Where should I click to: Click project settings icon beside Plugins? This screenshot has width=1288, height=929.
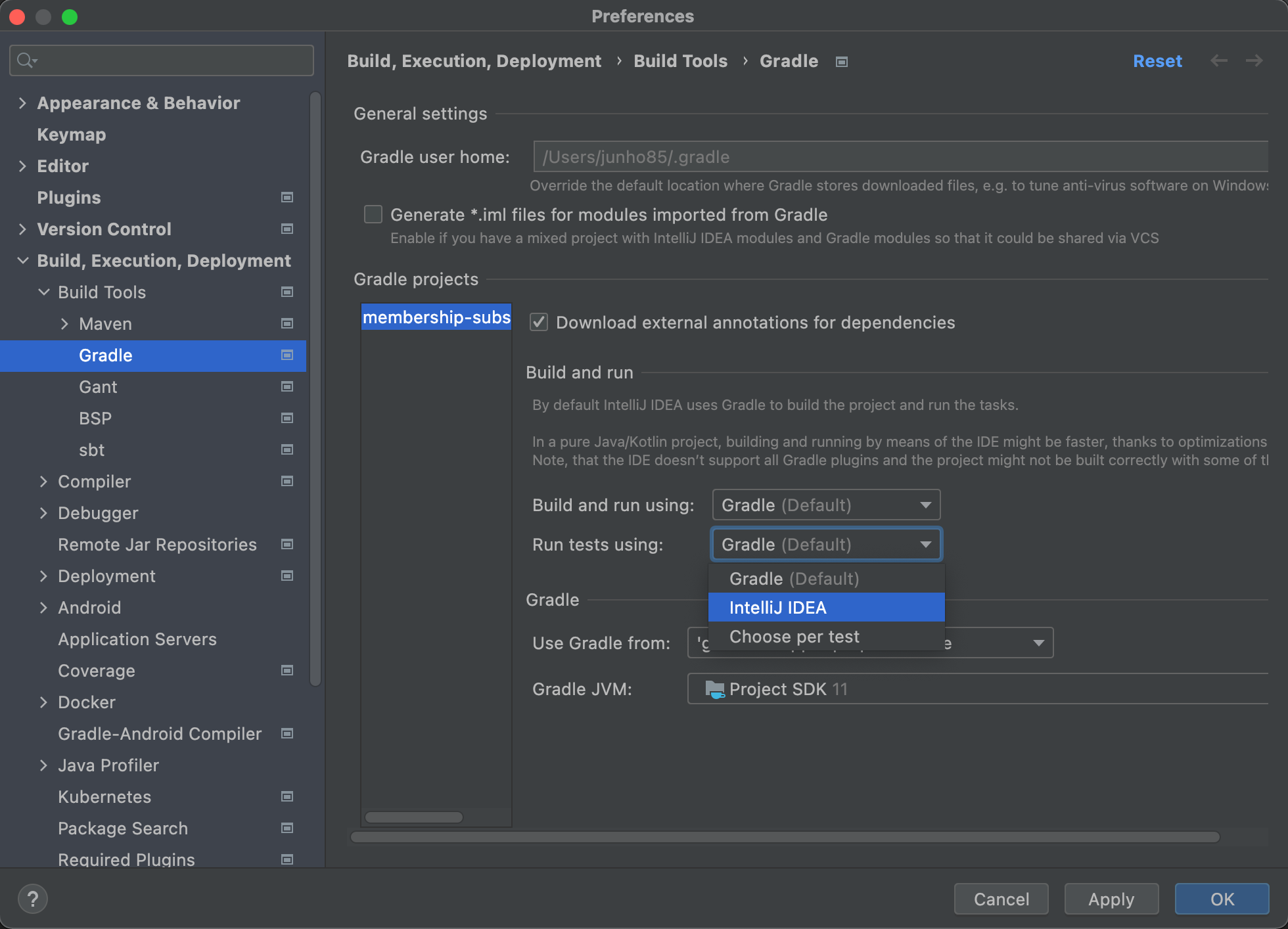tap(287, 197)
